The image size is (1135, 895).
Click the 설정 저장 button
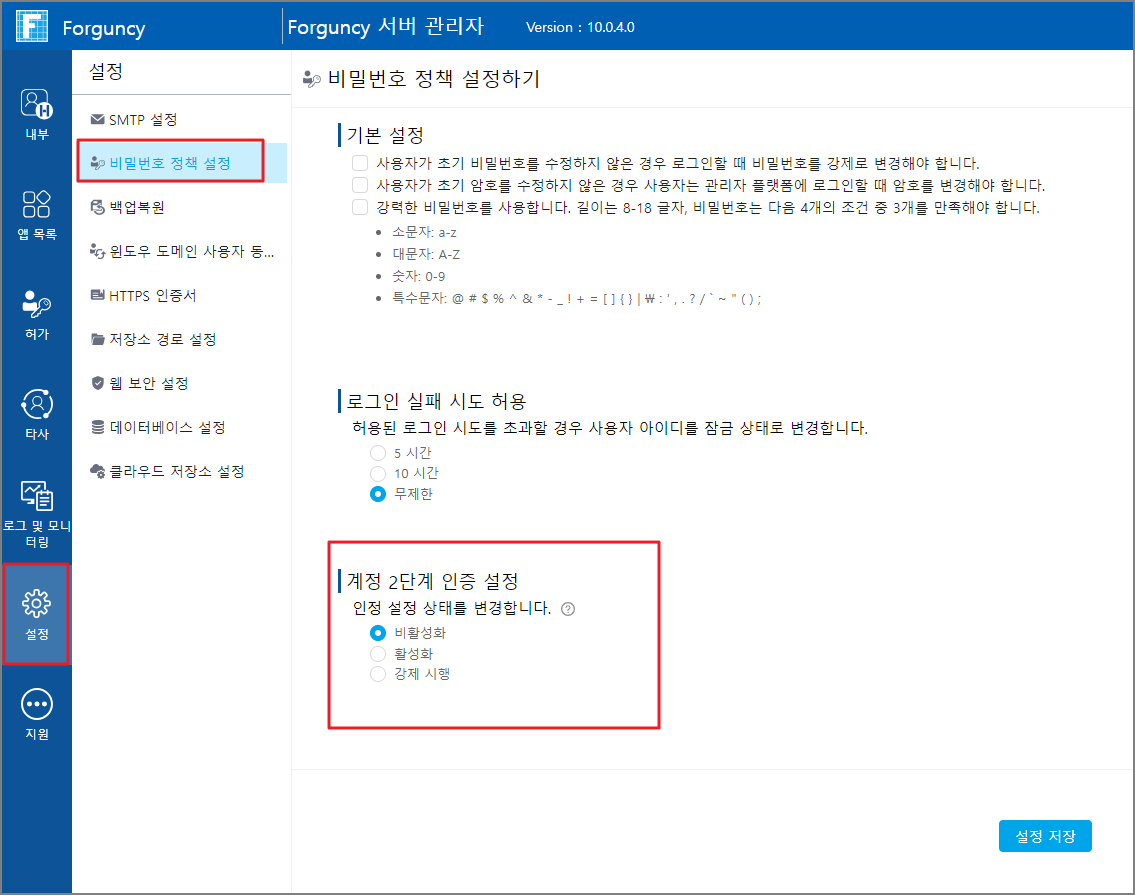coord(1045,836)
